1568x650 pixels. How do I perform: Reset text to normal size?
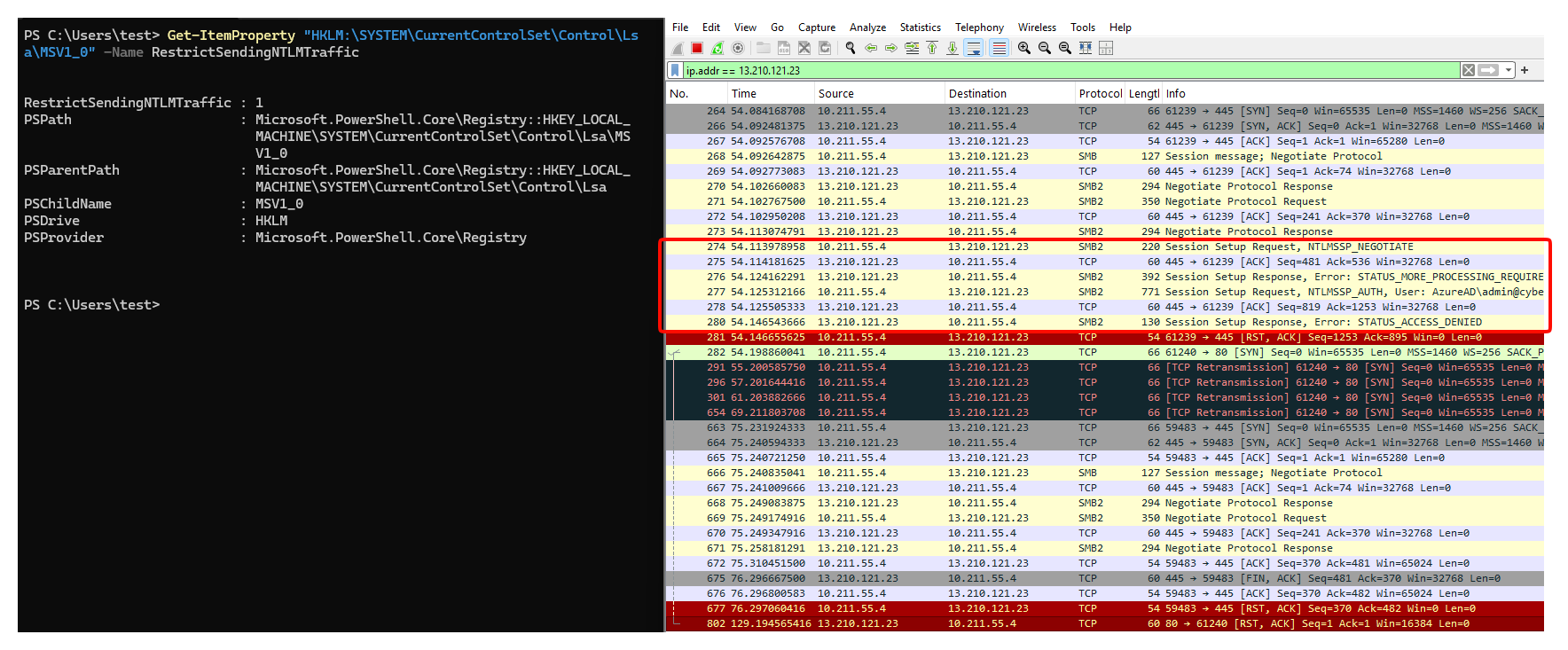click(x=1065, y=48)
